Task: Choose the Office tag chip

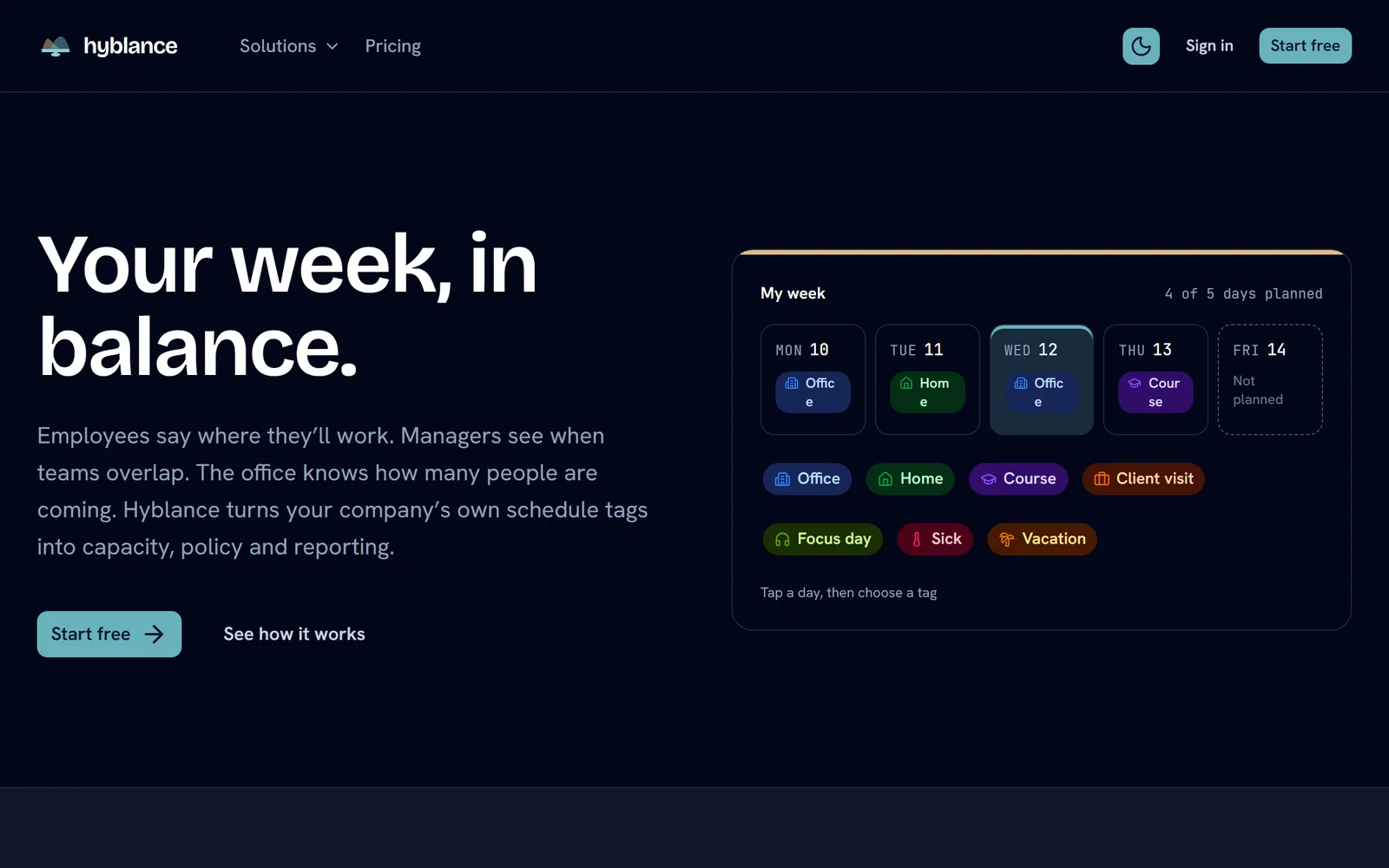Action: (807, 479)
